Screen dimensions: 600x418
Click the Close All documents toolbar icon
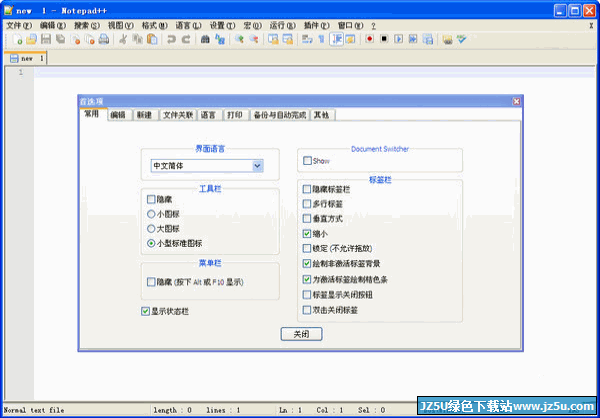coord(90,39)
